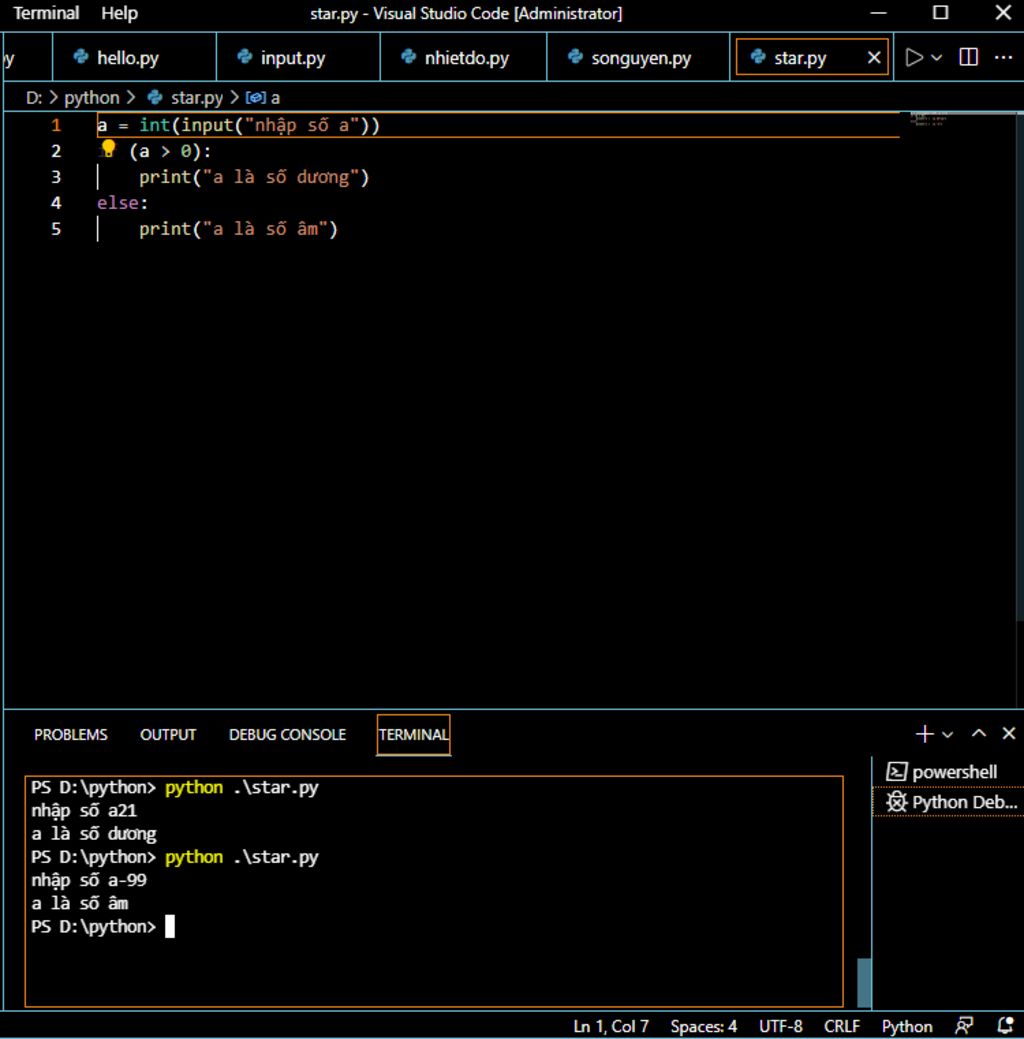Viewport: 1024px width, 1039px height.
Task: Select the TERMINAL panel tab
Action: pos(414,735)
